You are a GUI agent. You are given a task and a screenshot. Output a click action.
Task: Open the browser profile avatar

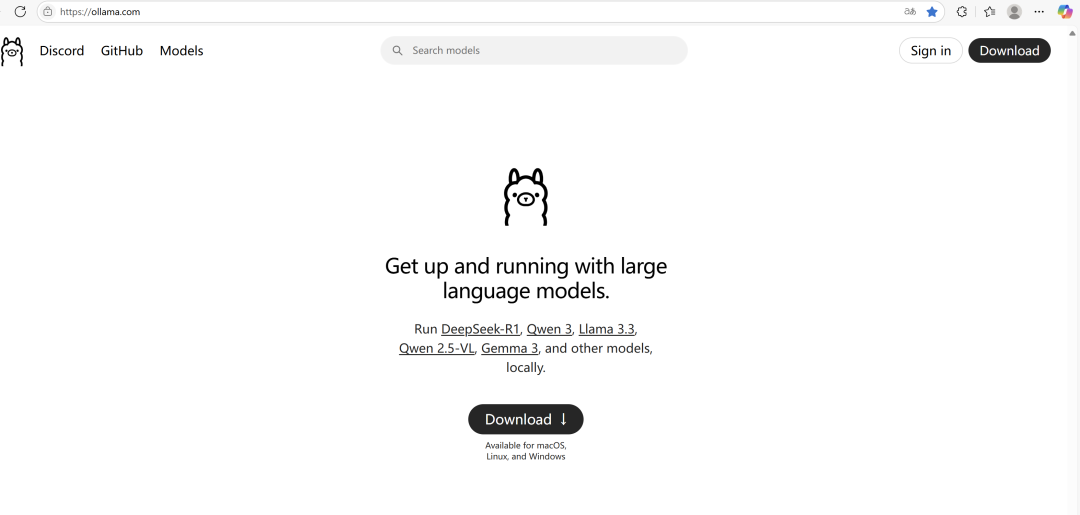pyautogui.click(x=1014, y=12)
